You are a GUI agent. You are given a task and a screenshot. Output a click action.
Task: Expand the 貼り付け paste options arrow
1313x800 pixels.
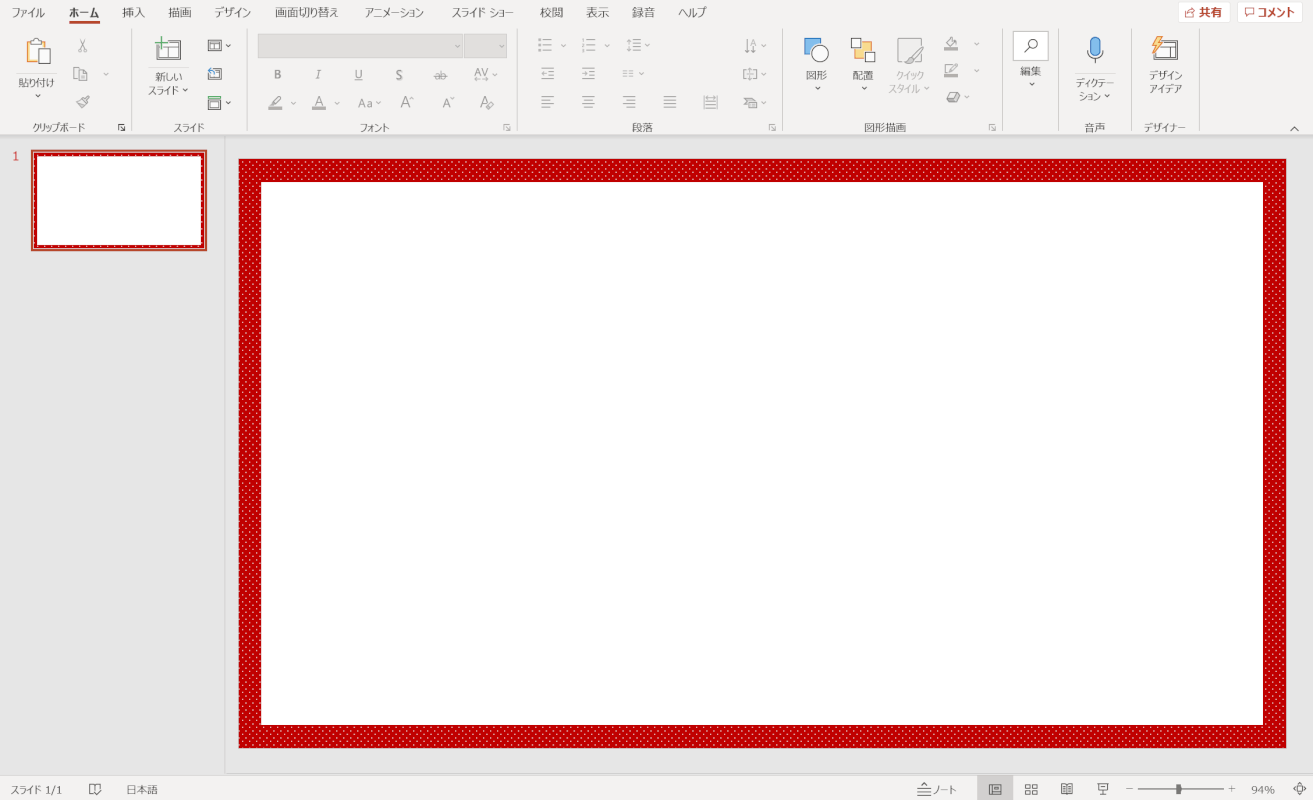coord(37,96)
